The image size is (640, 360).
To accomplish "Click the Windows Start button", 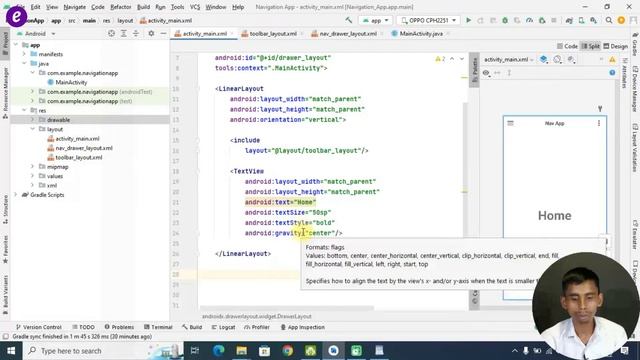I will (x=11, y=351).
